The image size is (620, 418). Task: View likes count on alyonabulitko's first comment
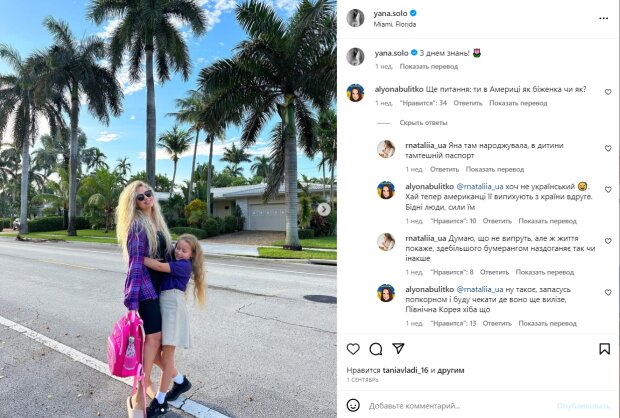423,103
